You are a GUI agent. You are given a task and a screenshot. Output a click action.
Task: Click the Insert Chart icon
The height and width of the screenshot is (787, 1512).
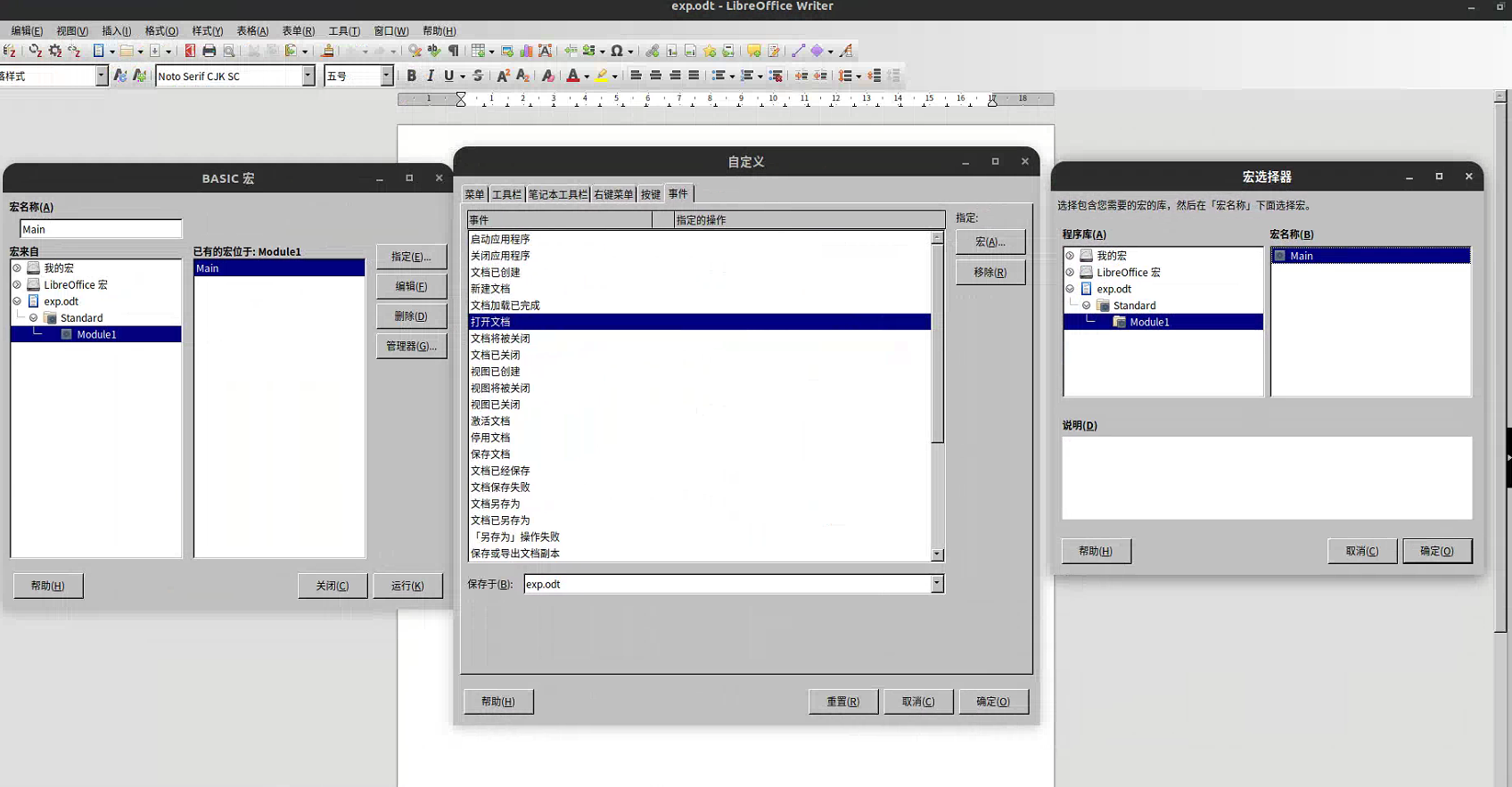click(x=526, y=51)
